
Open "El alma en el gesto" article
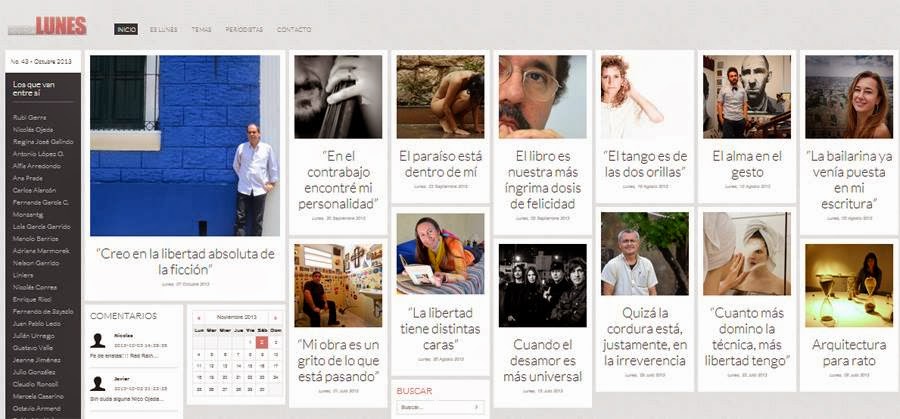click(x=747, y=164)
